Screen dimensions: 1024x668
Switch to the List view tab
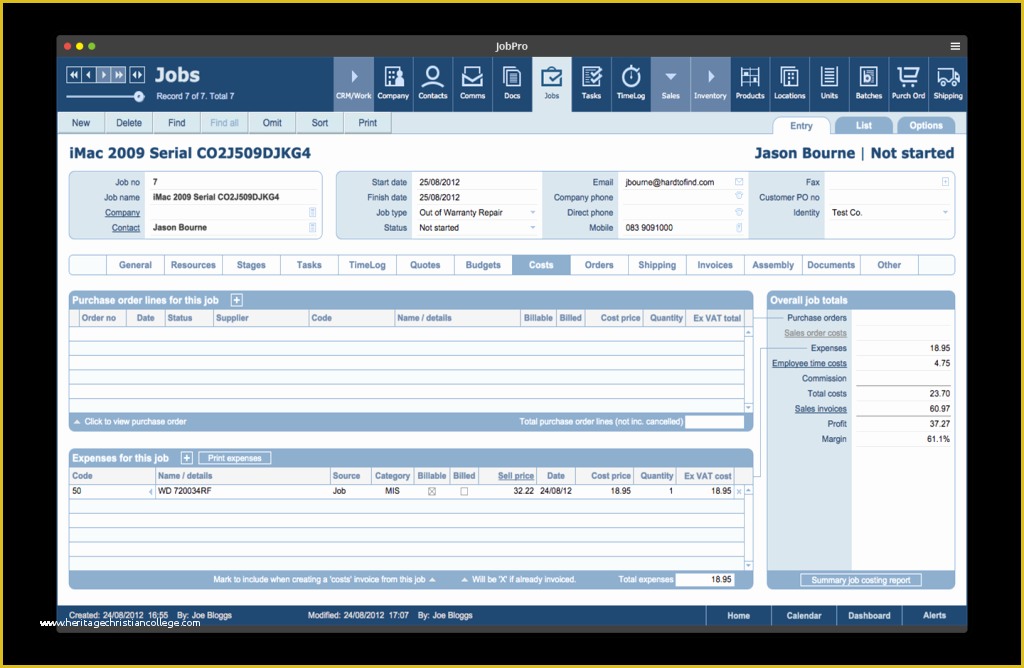[x=863, y=125]
